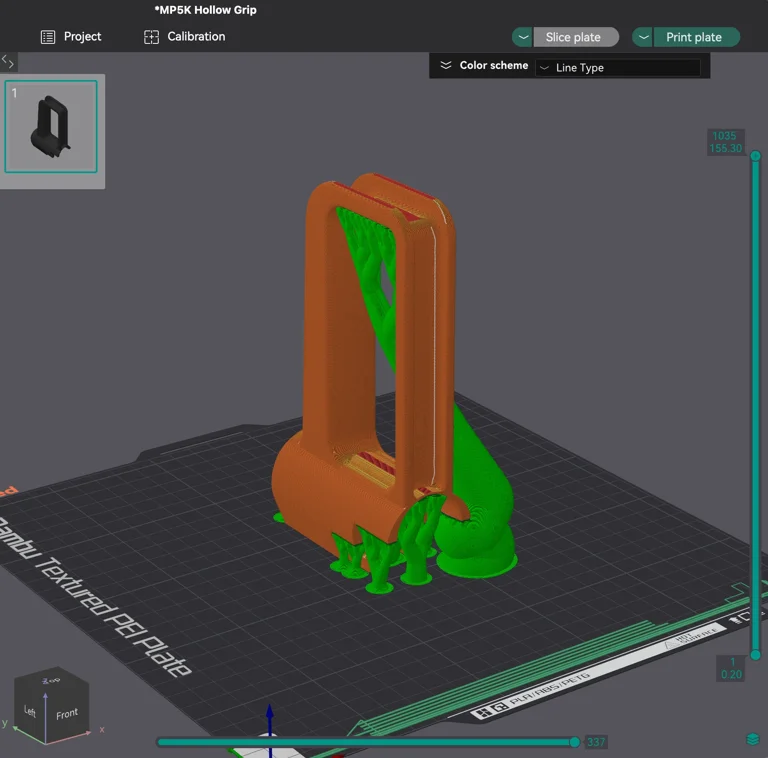
Task: Open the Project tab
Action: pos(82,37)
